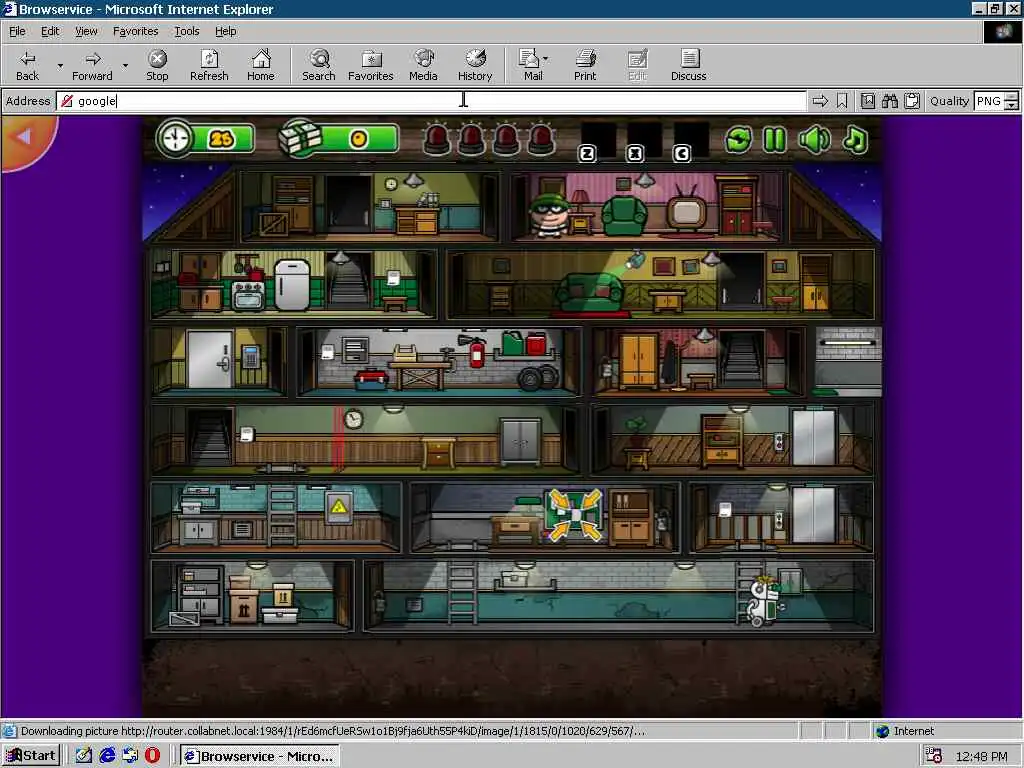Open the Forward history dropdown arrow

[x=125, y=65]
